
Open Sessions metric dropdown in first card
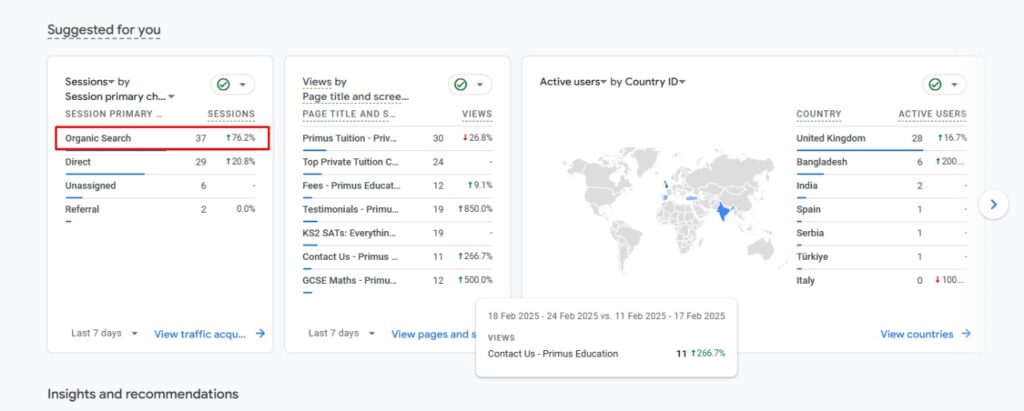90,82
